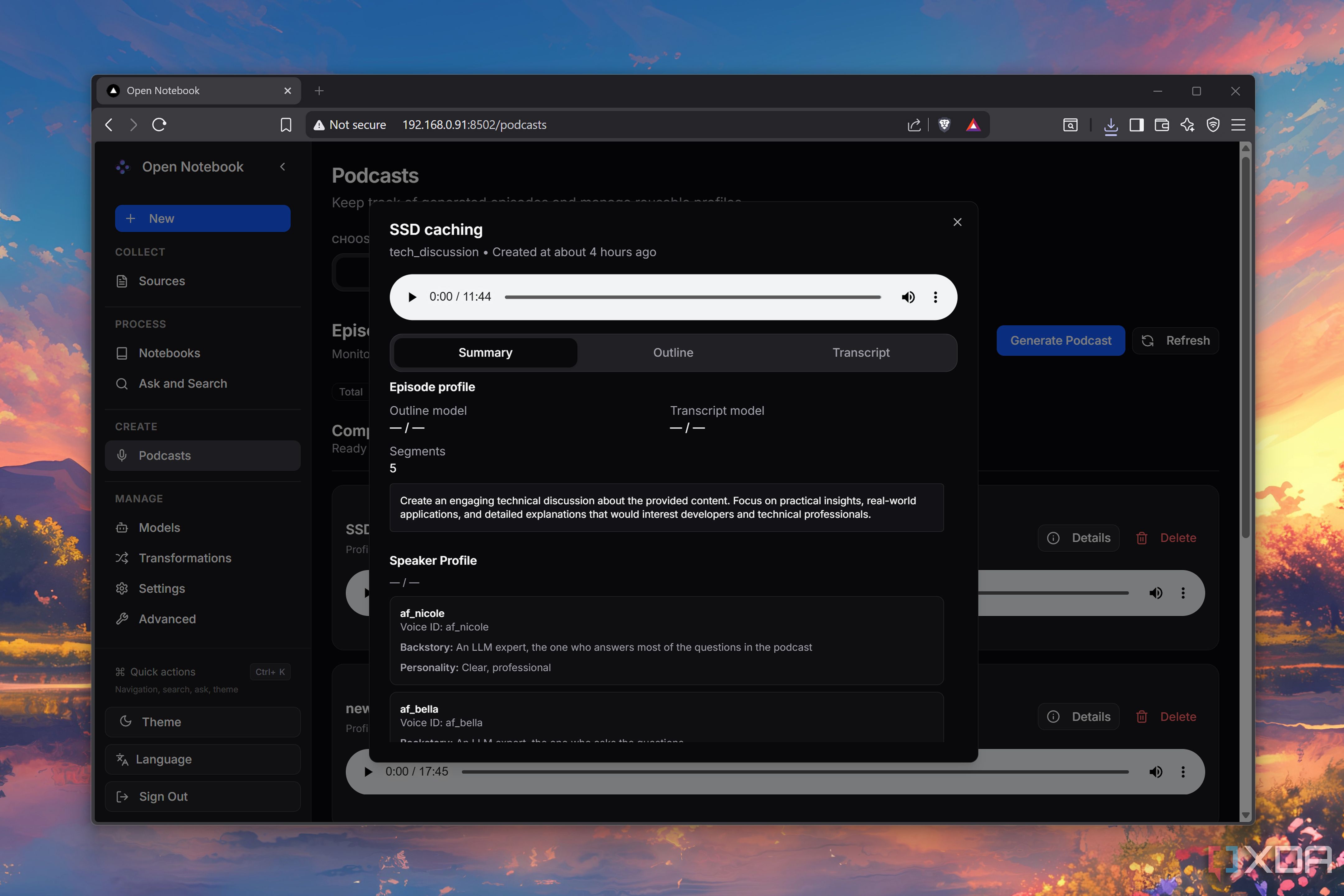Select Podcasts in the sidebar
This screenshot has height=896, width=1344.
coord(203,455)
